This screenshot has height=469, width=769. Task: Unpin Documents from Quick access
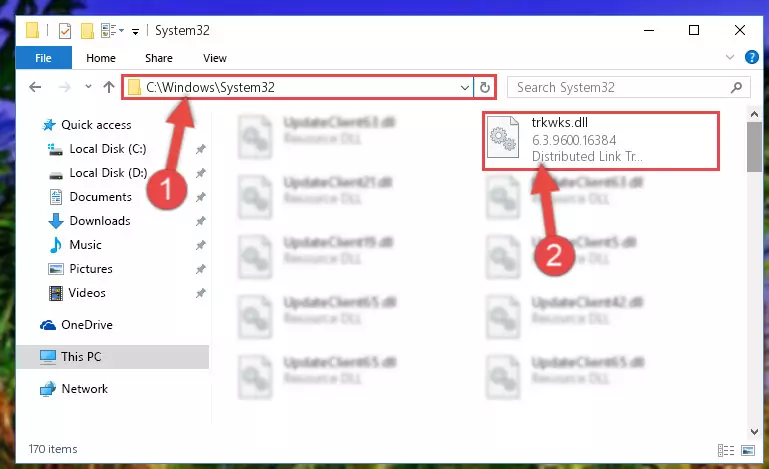200,197
